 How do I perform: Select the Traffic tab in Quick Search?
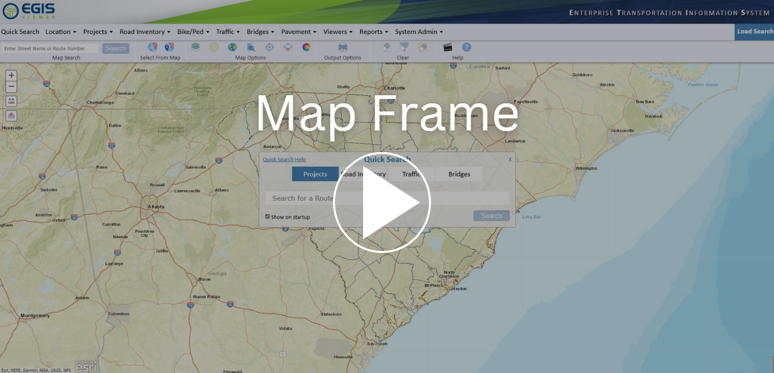(411, 174)
